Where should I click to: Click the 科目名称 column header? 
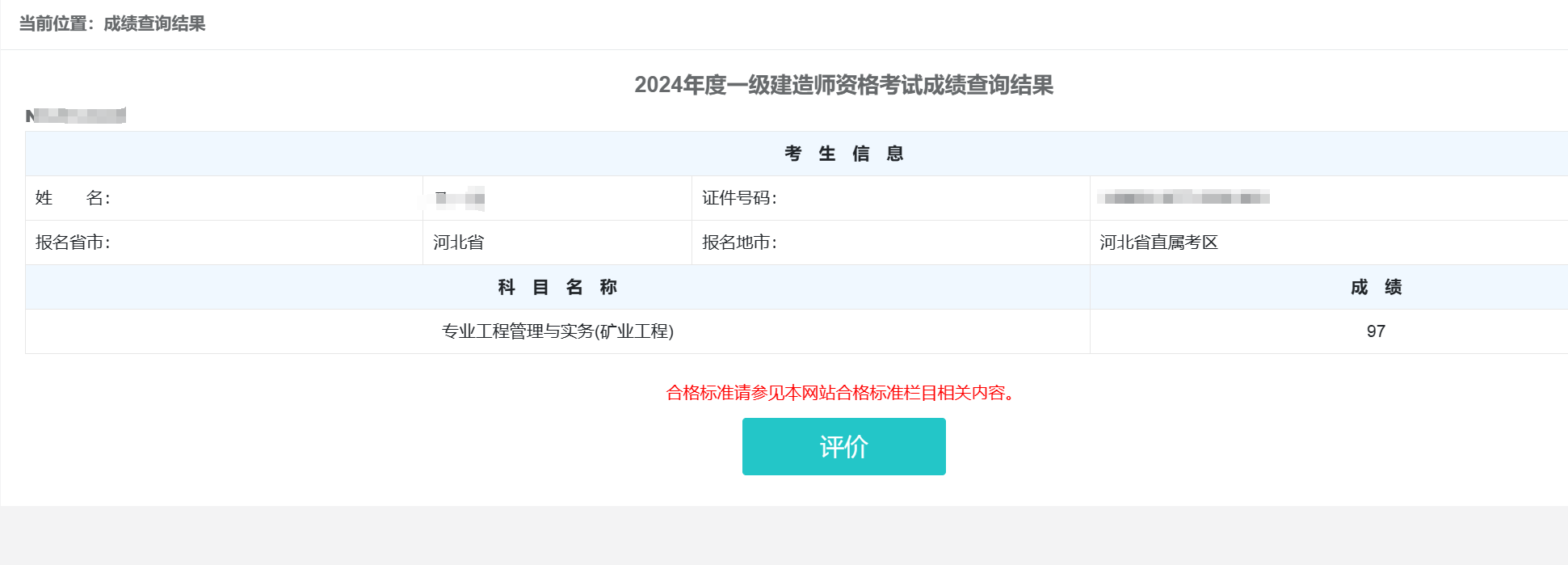[x=557, y=287]
